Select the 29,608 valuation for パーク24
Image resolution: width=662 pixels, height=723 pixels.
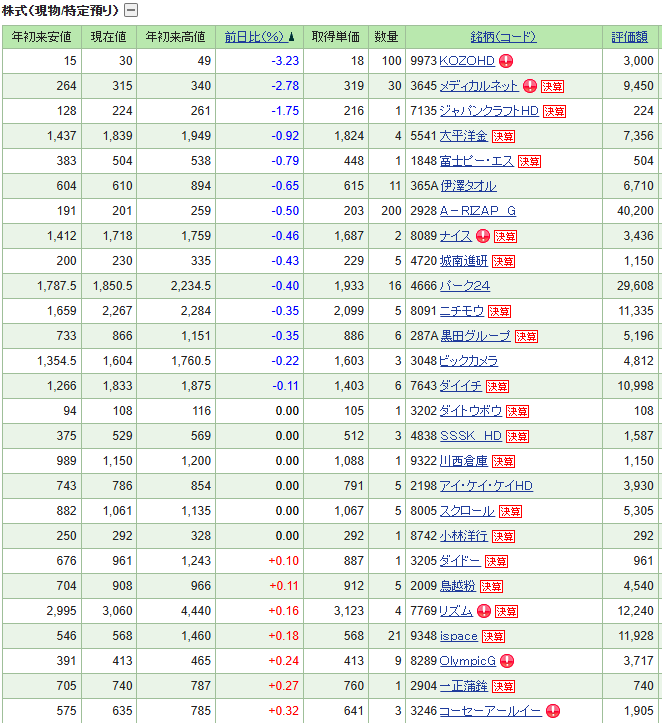635,286
